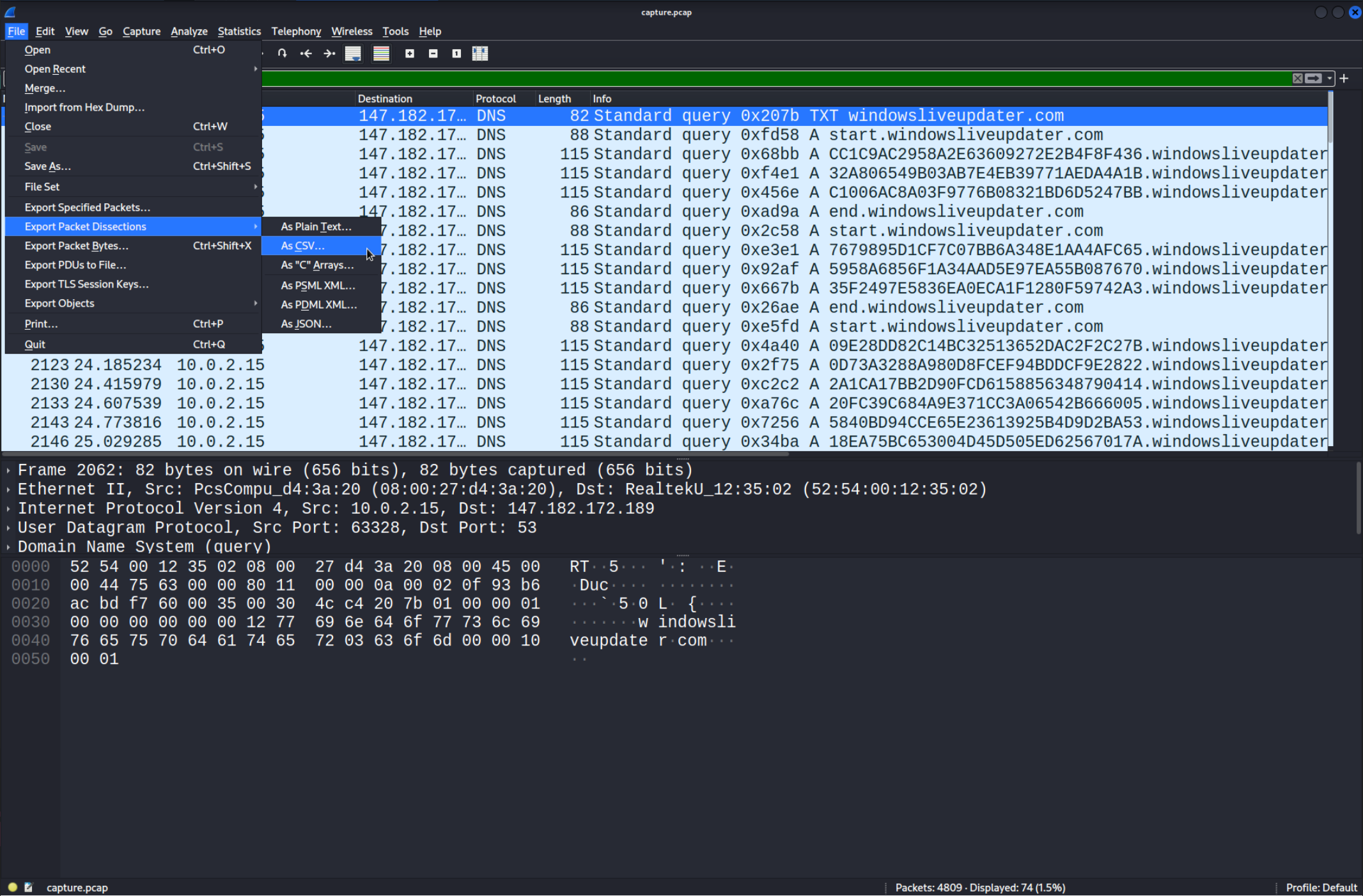The width and height of the screenshot is (1363, 896).
Task: Expand User Datagram Protocol row
Action: pyautogui.click(x=8, y=528)
